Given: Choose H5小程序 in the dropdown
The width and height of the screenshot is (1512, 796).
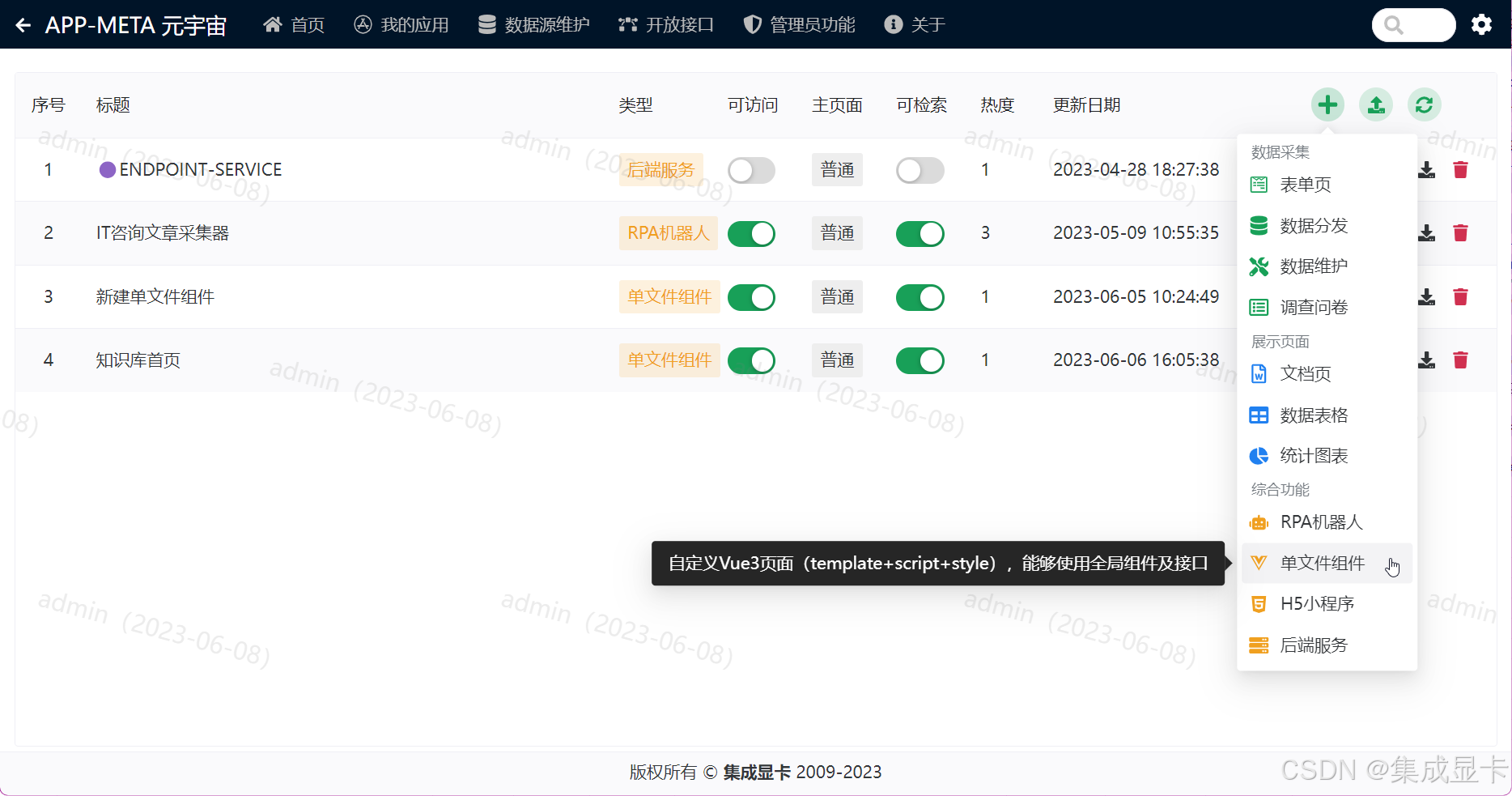Looking at the screenshot, I should [x=1327, y=603].
